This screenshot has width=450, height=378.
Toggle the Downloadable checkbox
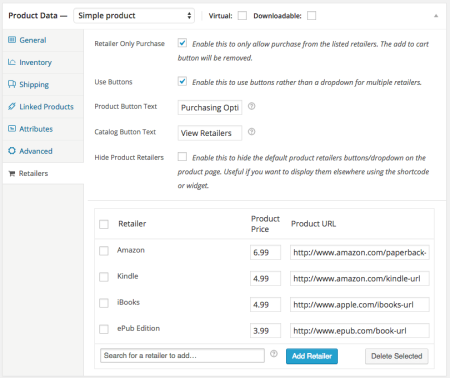click(311, 16)
